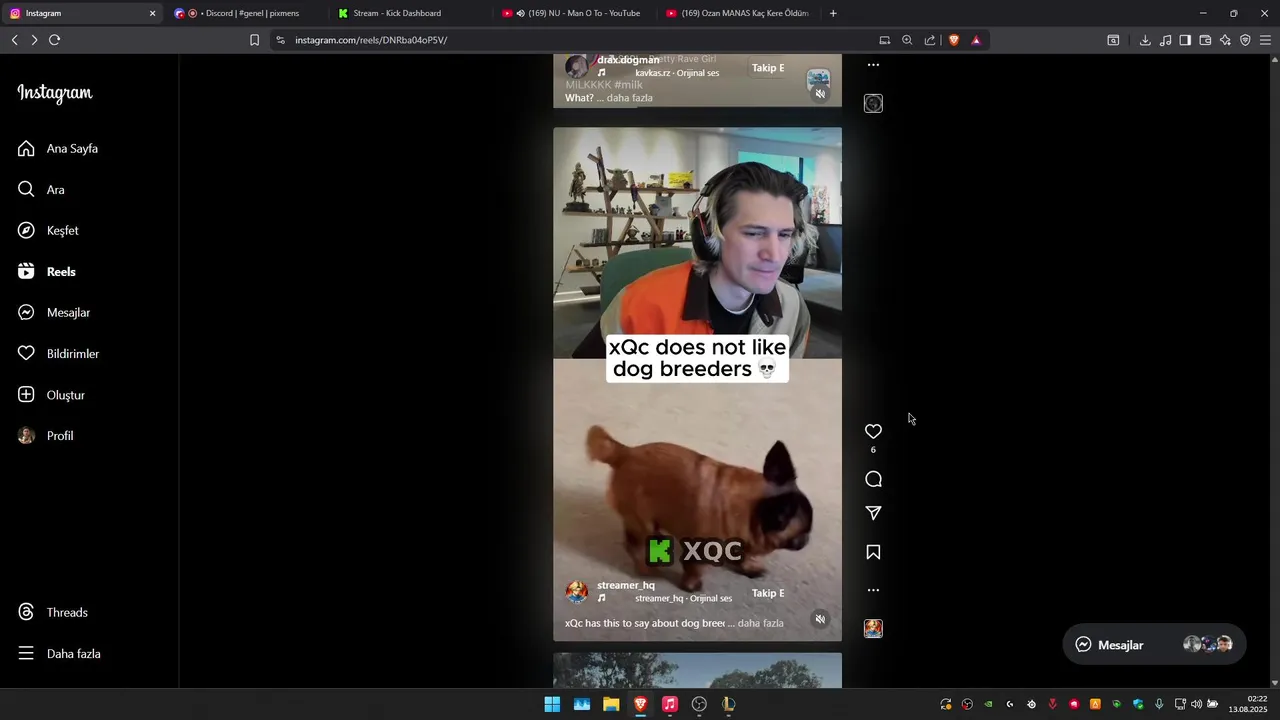
Task: Open the streamer_hq profile name
Action: (x=626, y=585)
